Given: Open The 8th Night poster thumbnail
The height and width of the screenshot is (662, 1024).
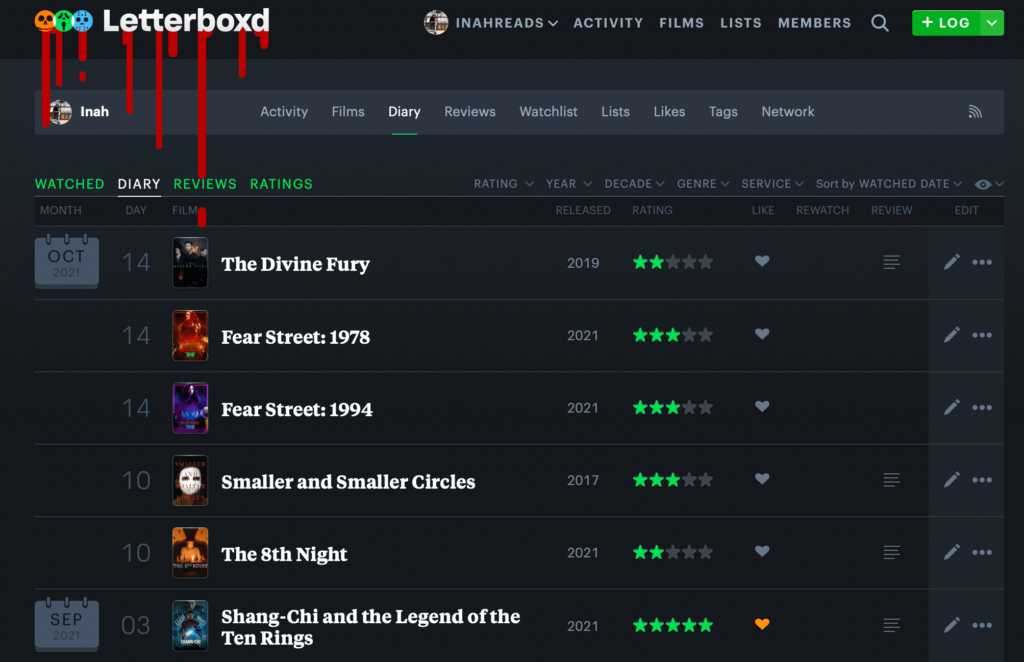Looking at the screenshot, I should point(190,553).
